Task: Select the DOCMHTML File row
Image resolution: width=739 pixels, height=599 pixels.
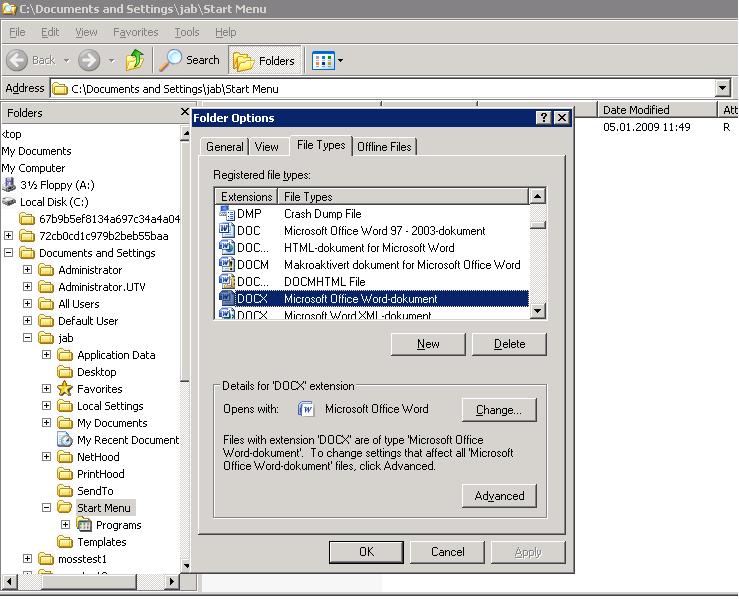Action: click(371, 281)
